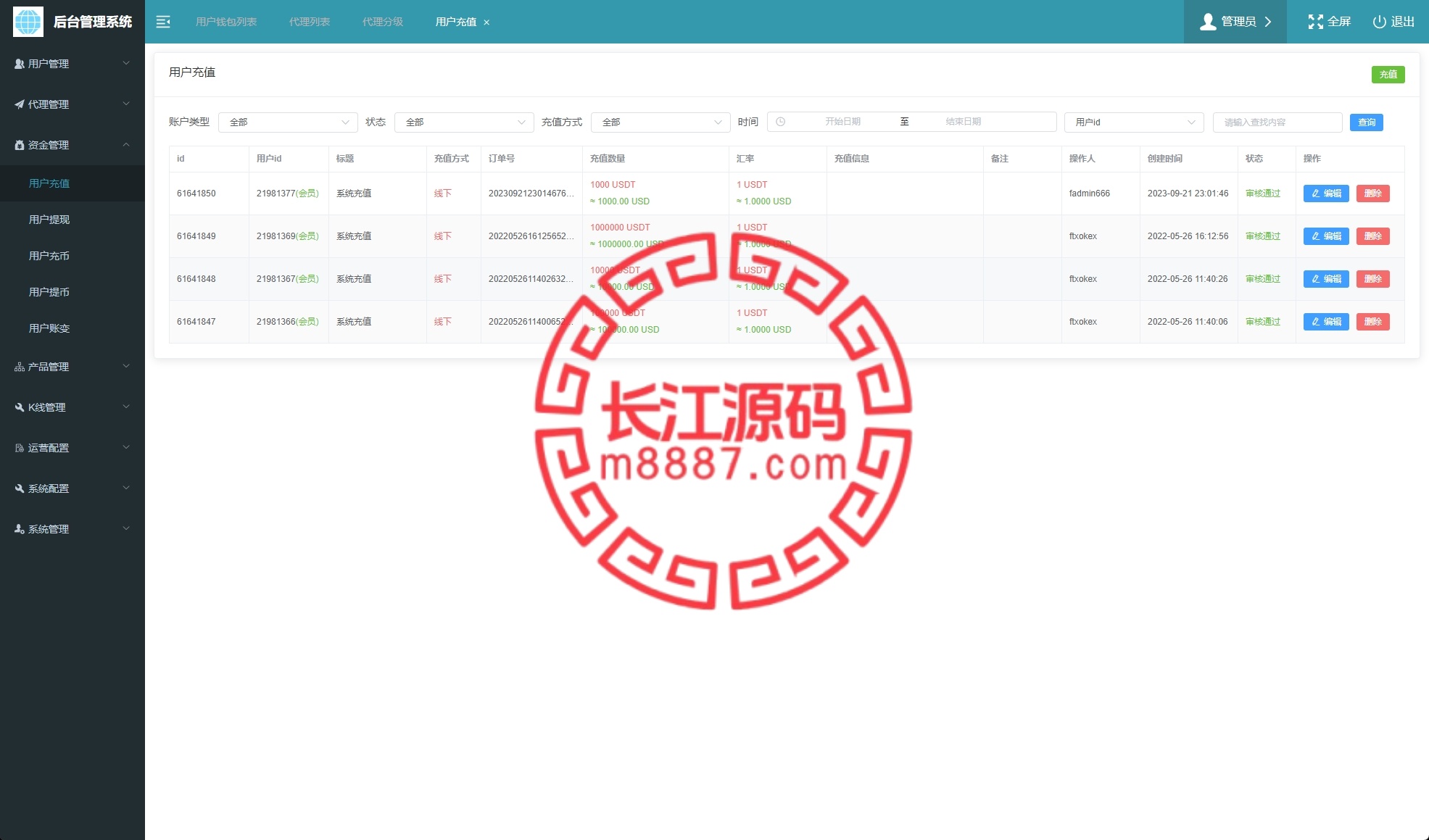Image resolution: width=1429 pixels, height=840 pixels.
Task: Click the 系统管理 sidebar icon
Action: click(x=20, y=529)
